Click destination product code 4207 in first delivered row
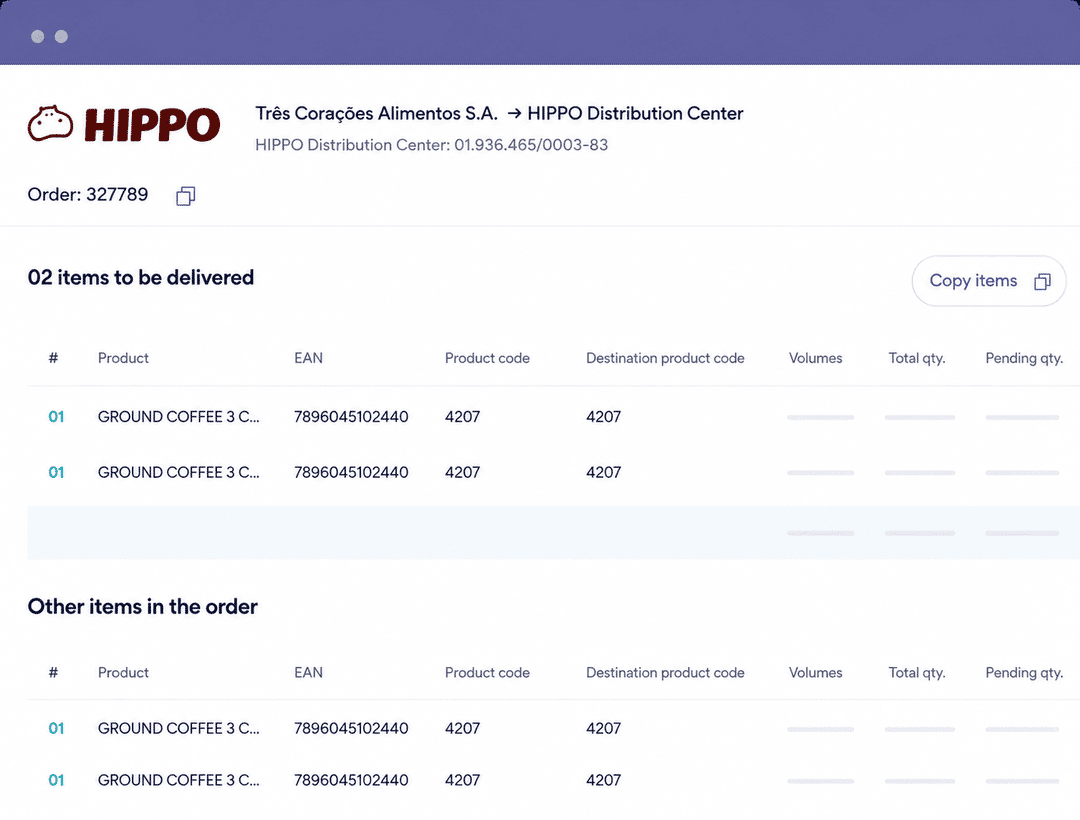 (603, 417)
